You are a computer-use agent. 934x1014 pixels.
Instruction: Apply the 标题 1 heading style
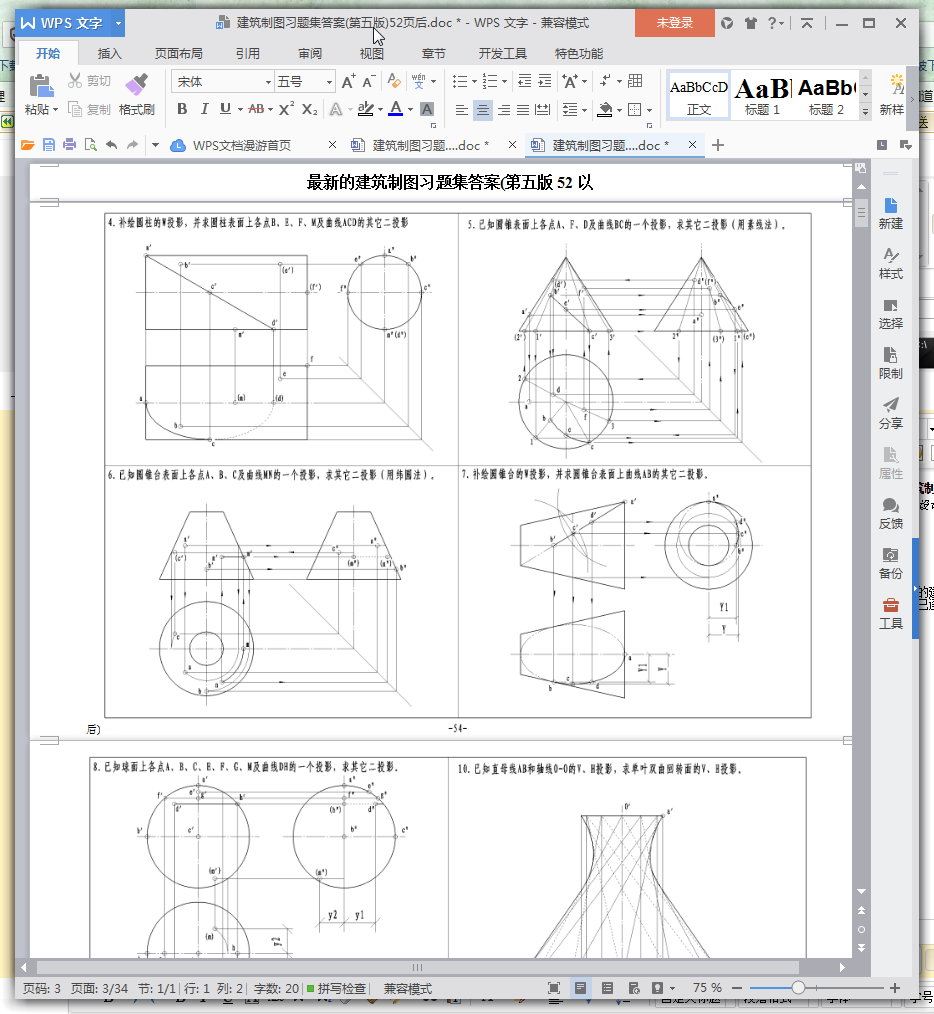tap(763, 95)
